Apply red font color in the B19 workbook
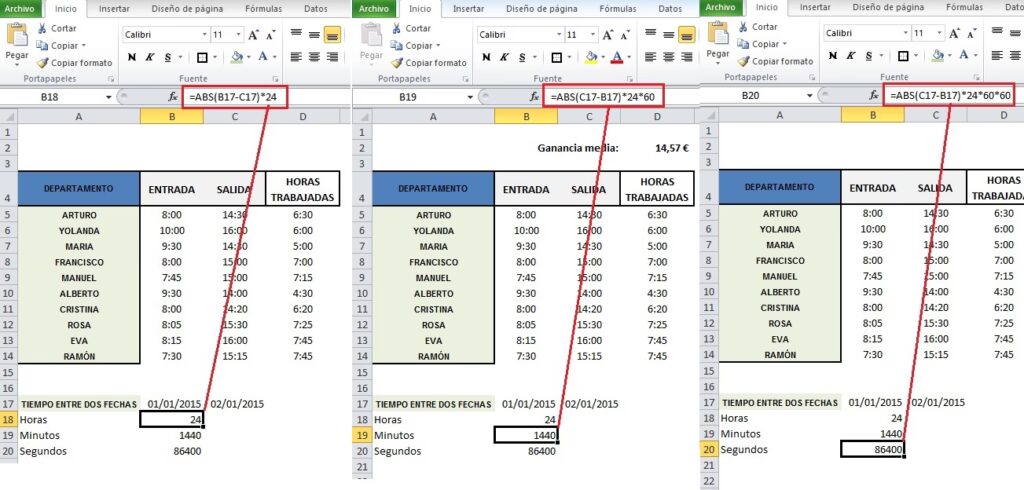Viewport: 1024px width, 490px height. 617,57
